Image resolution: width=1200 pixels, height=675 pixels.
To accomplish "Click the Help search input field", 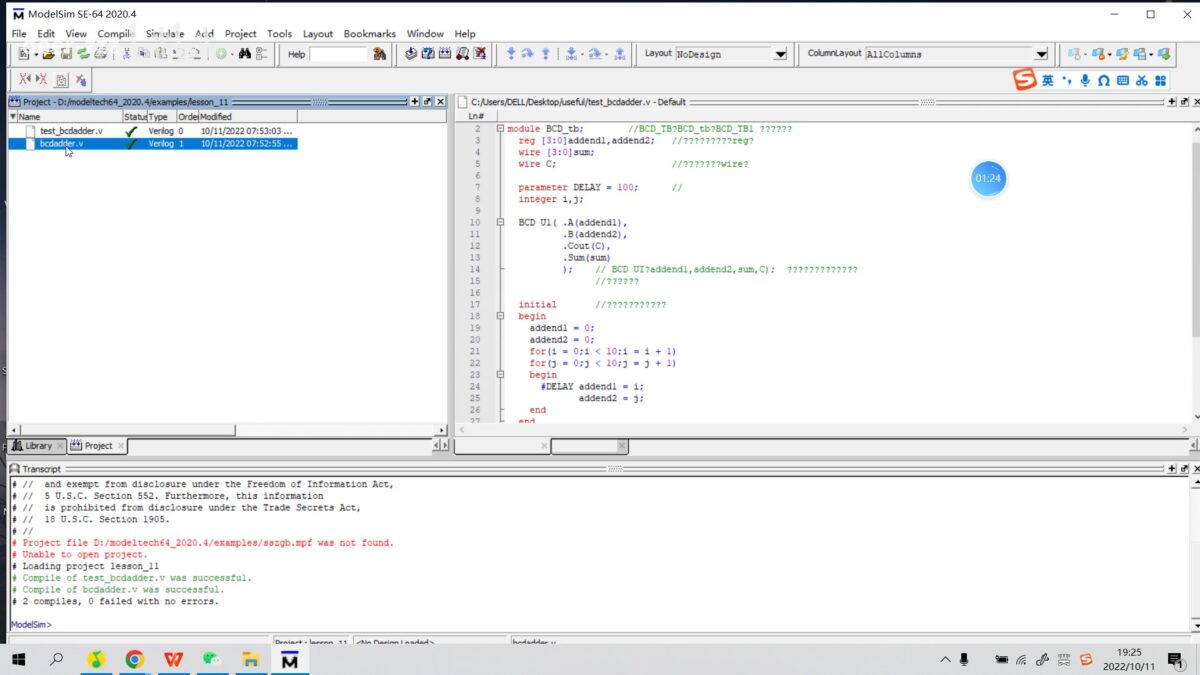I will click(x=339, y=54).
